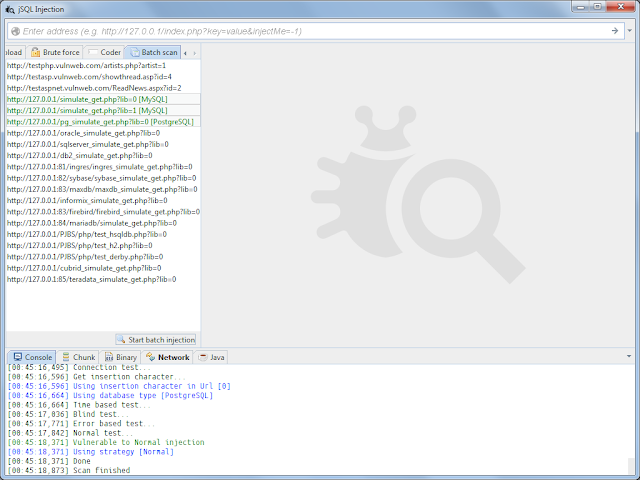Viewport: 640px width, 480px height.
Task: Select the test_h2.php URL
Action: click(103, 245)
